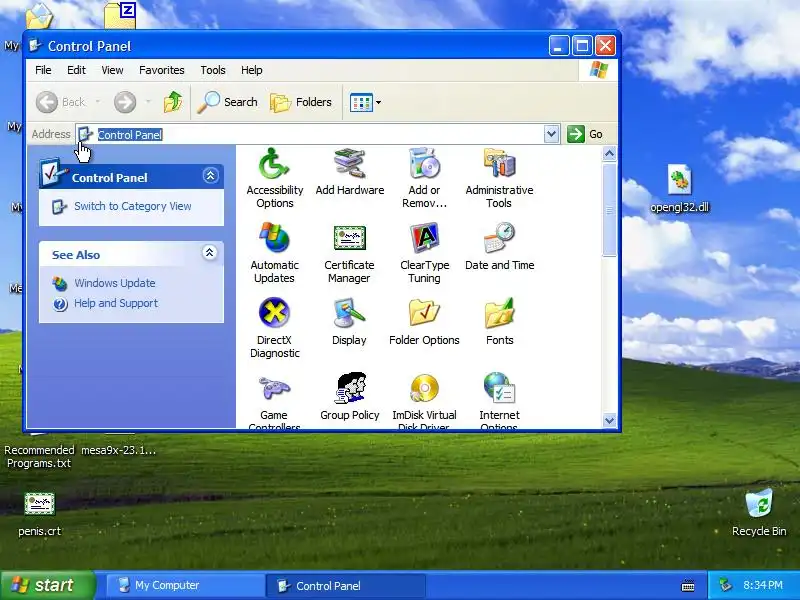
Task: Open the File menu
Action: tap(43, 70)
